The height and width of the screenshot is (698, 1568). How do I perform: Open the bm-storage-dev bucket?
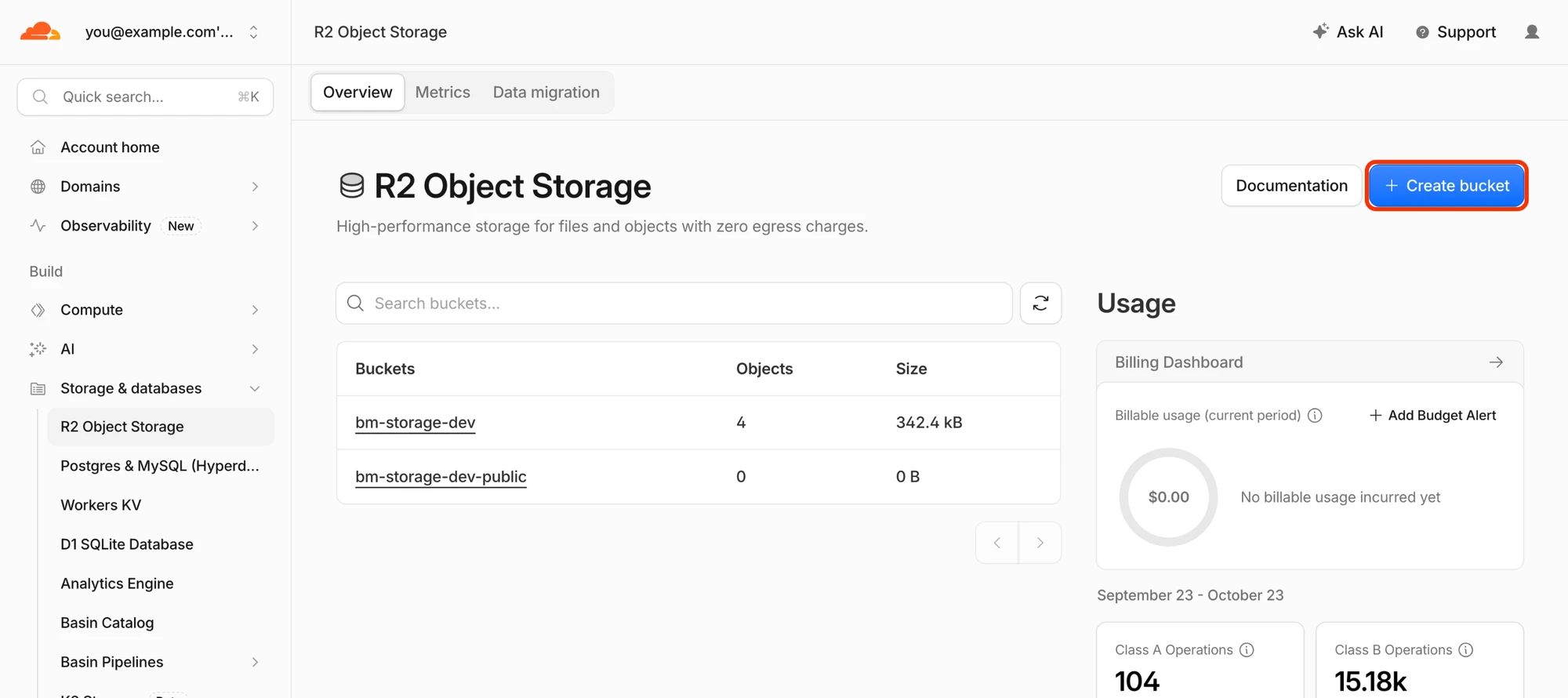tap(416, 423)
